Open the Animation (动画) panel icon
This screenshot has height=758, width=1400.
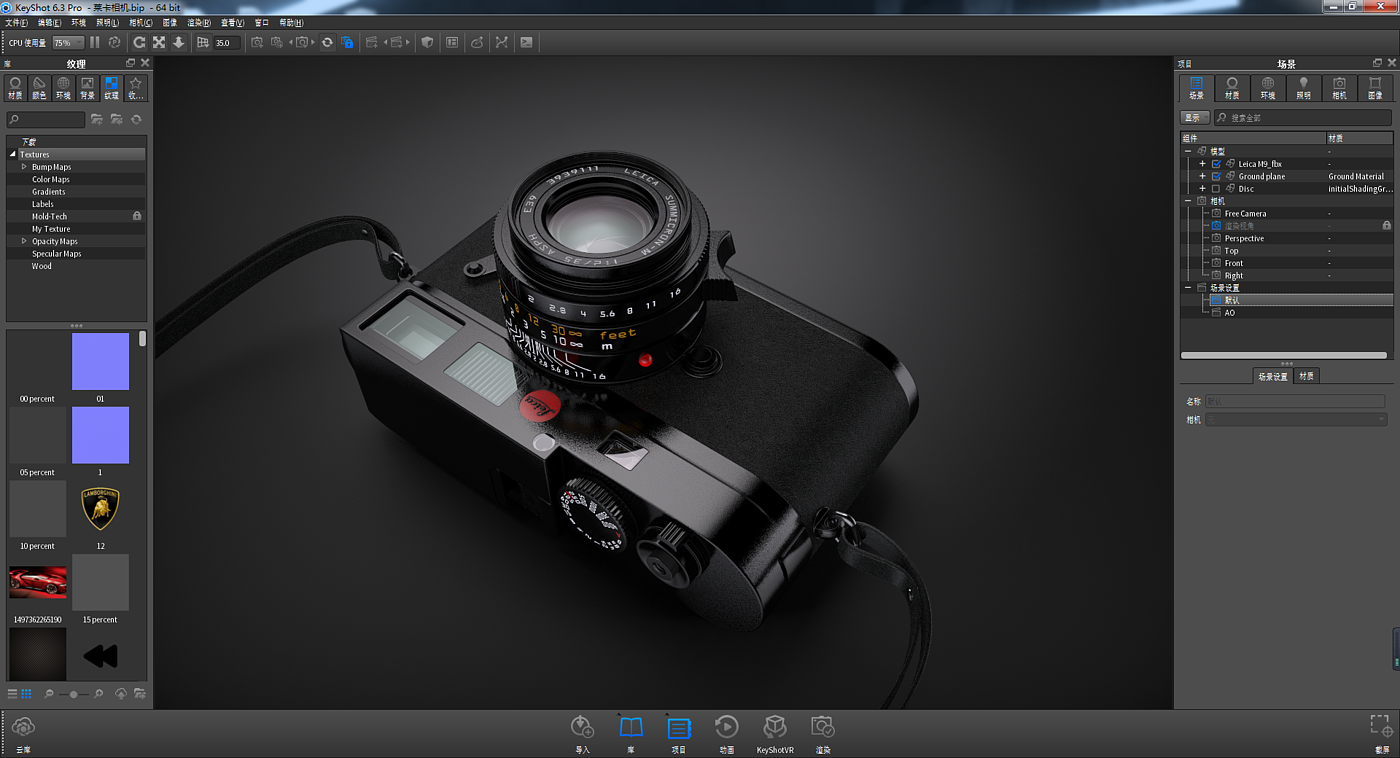tap(727, 728)
